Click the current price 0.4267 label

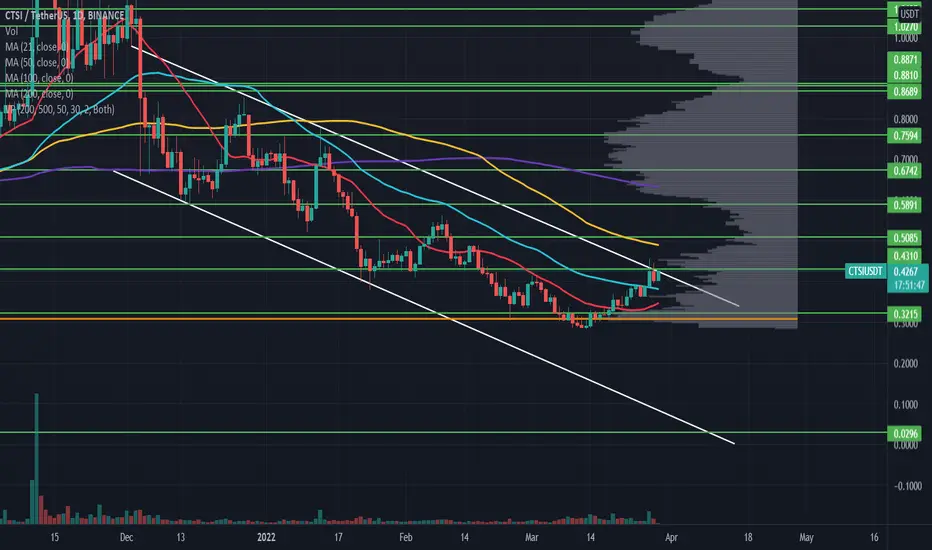point(905,272)
